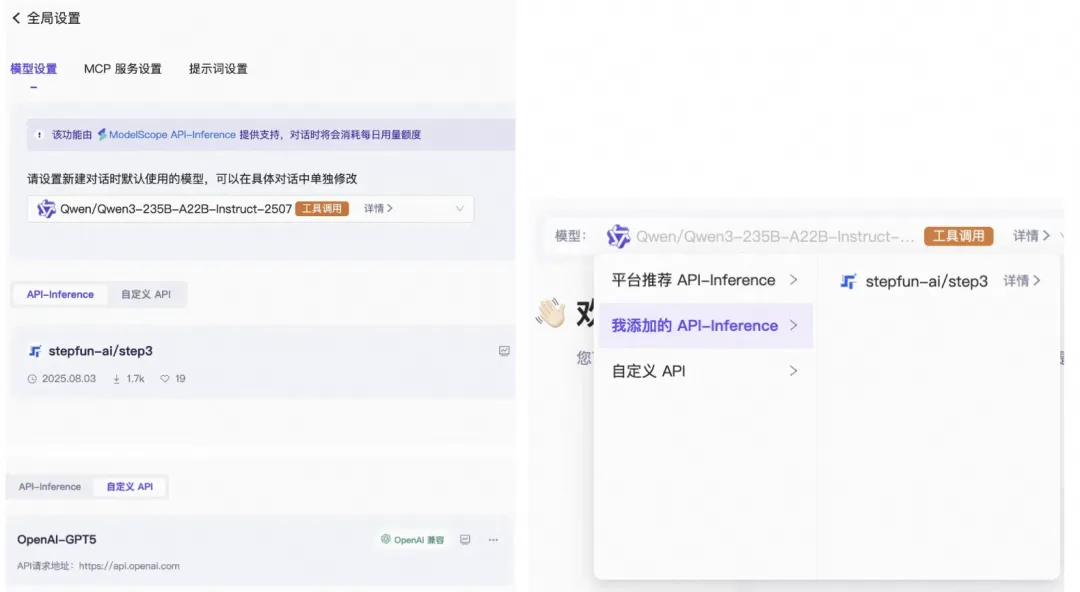Click the chevron beside 自定义 API in the menu
This screenshot has width=1080, height=592.
793,371
